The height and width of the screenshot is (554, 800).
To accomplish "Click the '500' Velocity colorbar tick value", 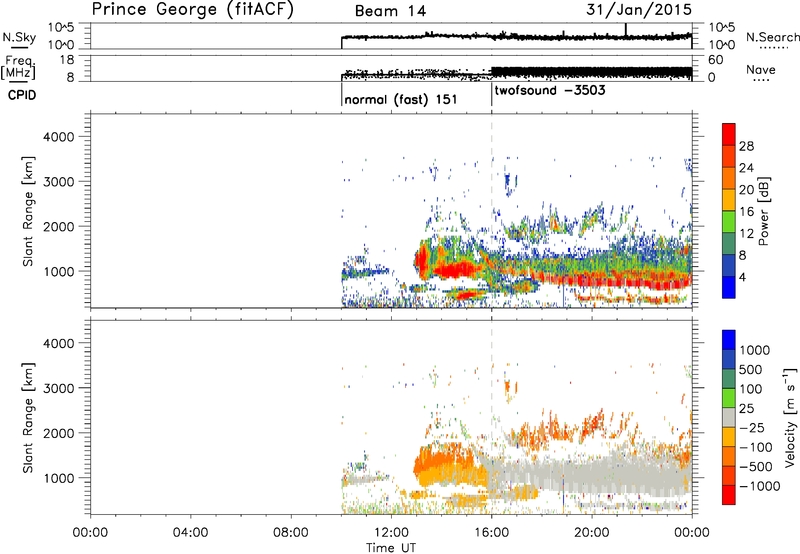I will point(751,370).
